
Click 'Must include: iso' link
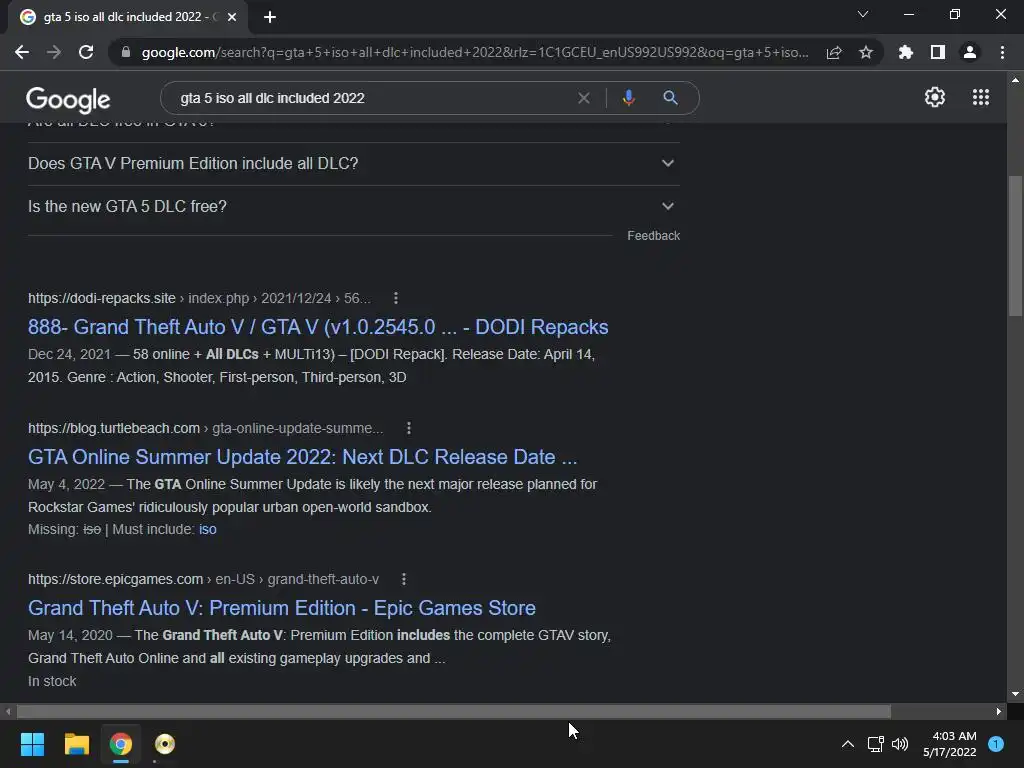pos(208,529)
